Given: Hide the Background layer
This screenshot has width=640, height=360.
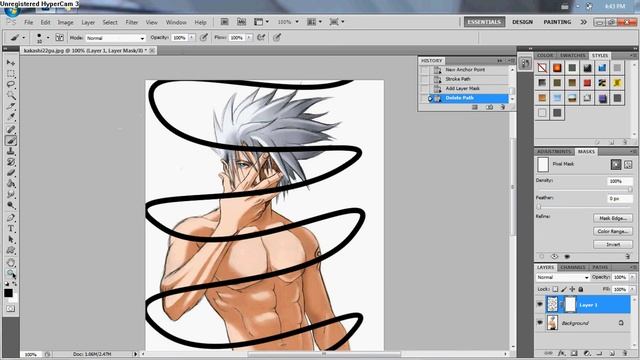Looking at the screenshot, I should (540, 323).
